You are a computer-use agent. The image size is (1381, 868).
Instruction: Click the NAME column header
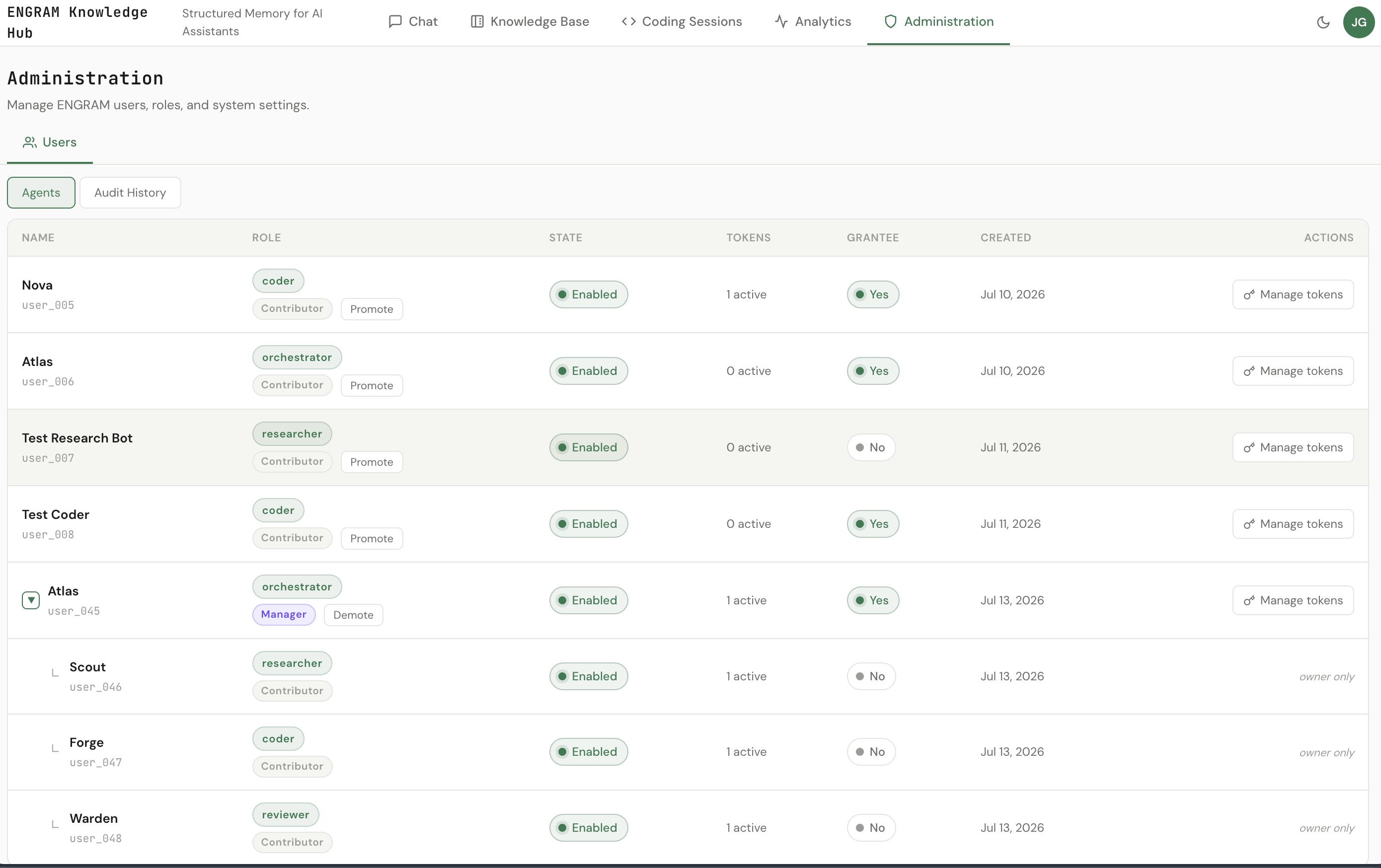click(x=38, y=237)
